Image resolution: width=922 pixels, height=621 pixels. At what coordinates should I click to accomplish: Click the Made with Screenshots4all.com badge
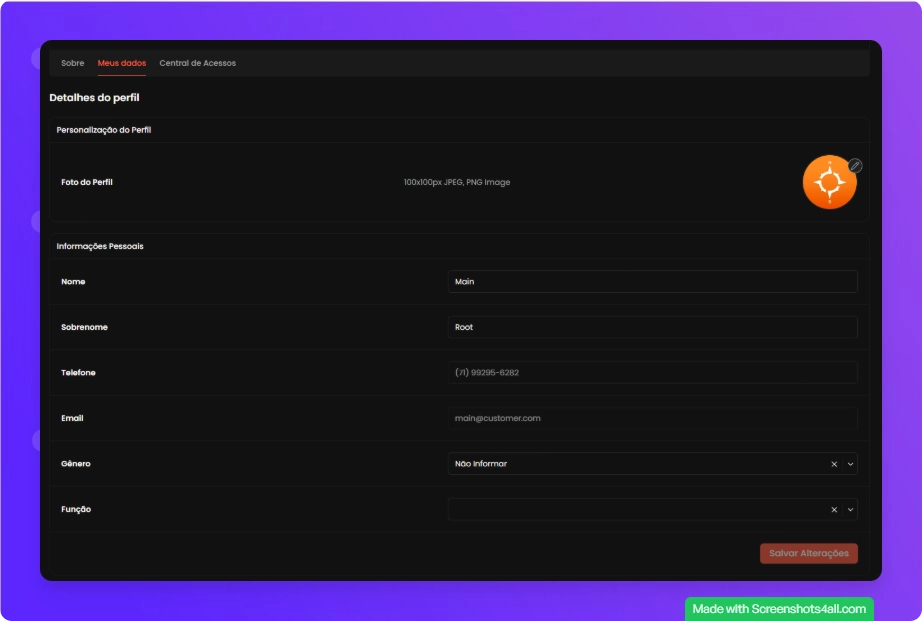pos(779,609)
